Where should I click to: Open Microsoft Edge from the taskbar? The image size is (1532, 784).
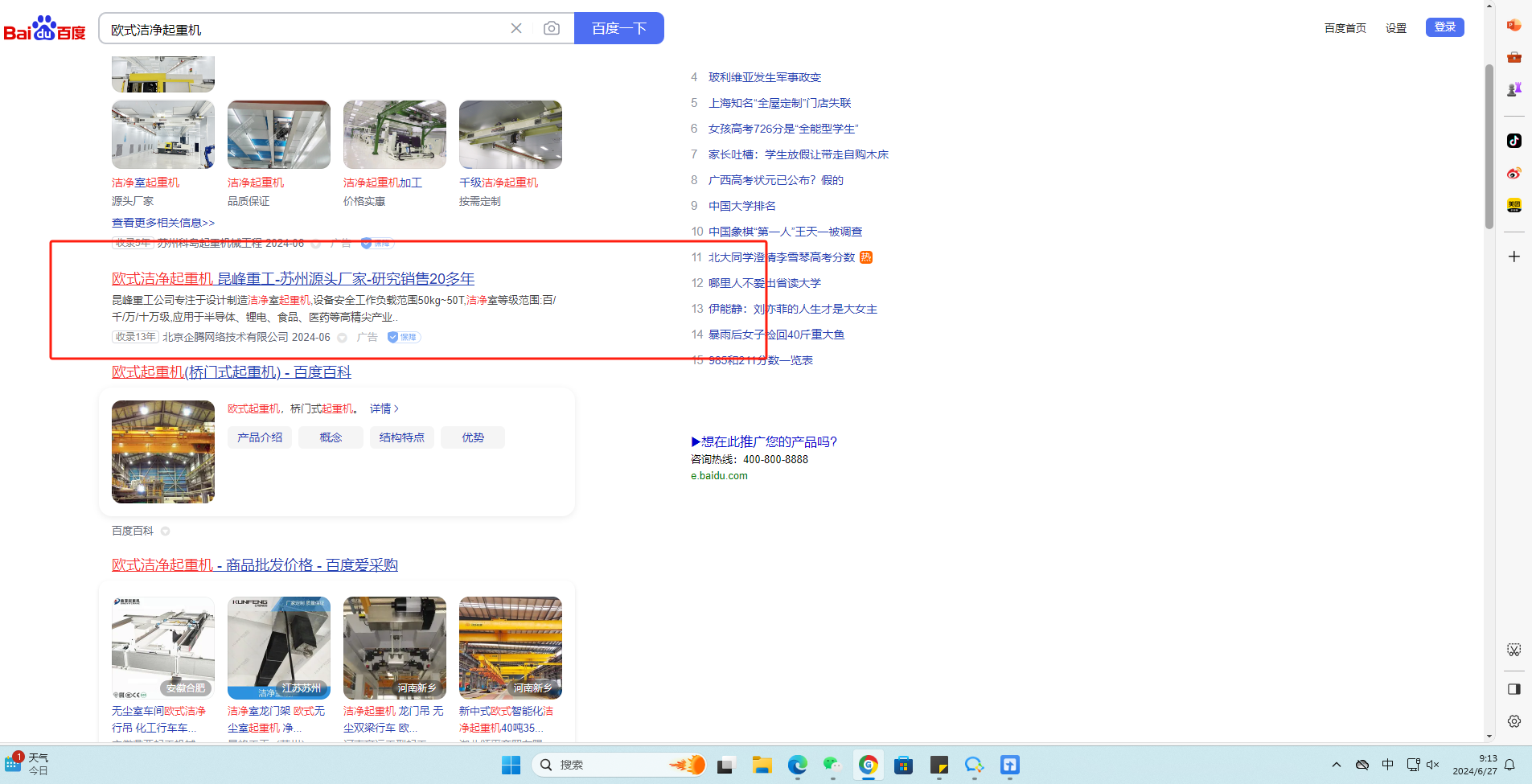click(x=797, y=765)
